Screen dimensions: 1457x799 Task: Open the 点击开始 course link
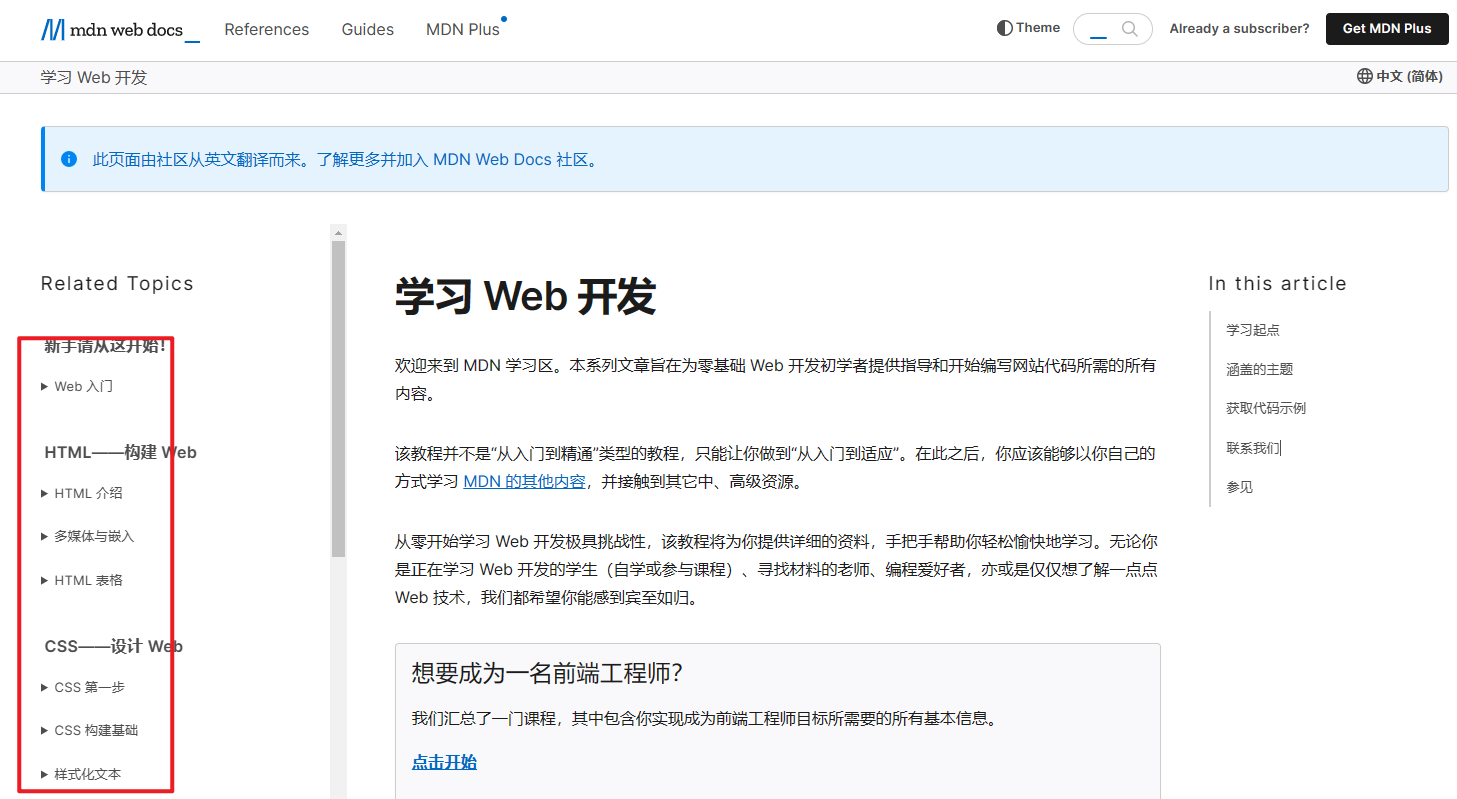(x=443, y=762)
